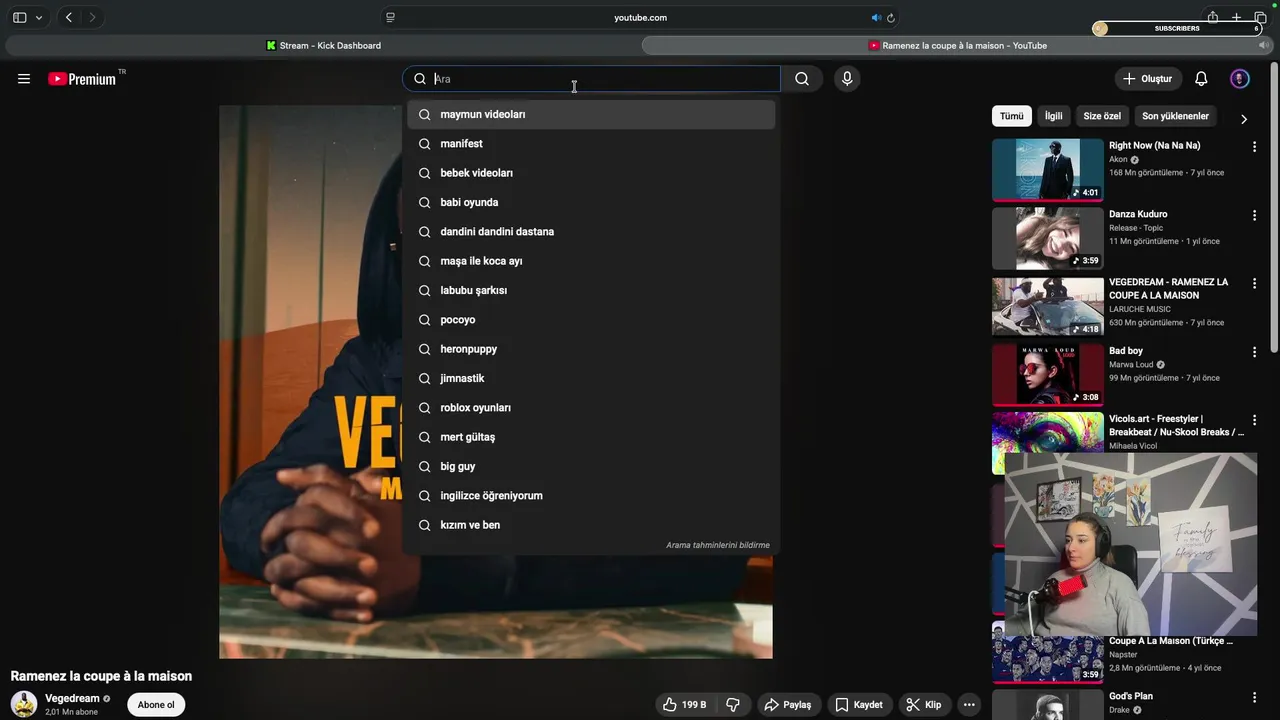Show more filter chips with right chevron
The image size is (1280, 720).
(x=1244, y=119)
